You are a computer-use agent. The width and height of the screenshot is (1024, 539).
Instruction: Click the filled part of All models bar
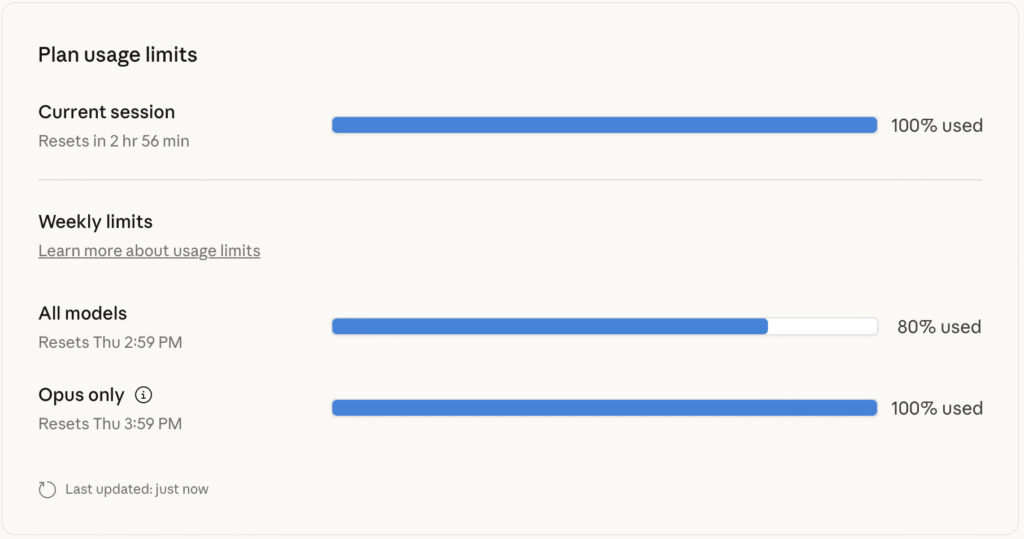pyautogui.click(x=549, y=326)
